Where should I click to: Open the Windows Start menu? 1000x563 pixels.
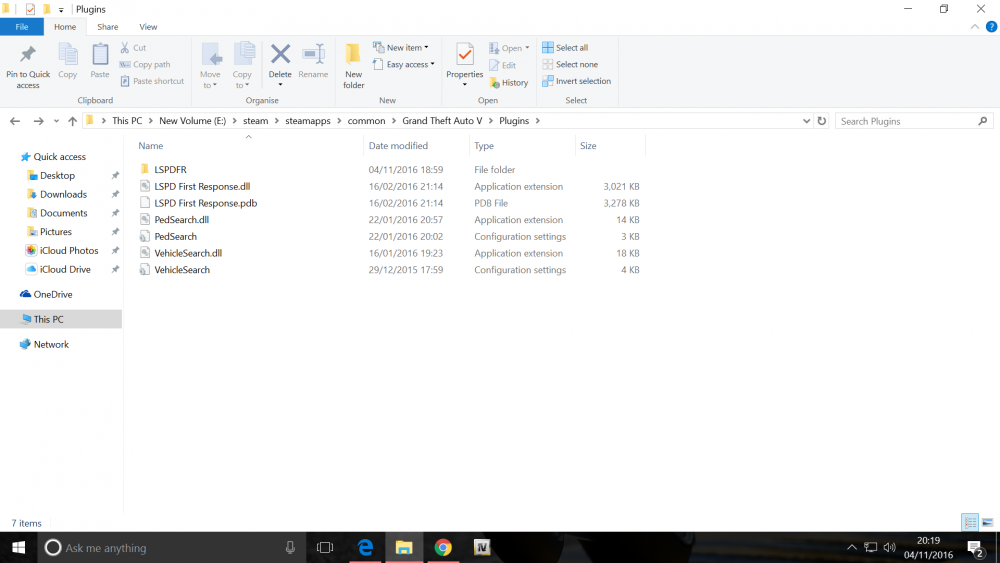click(x=18, y=548)
